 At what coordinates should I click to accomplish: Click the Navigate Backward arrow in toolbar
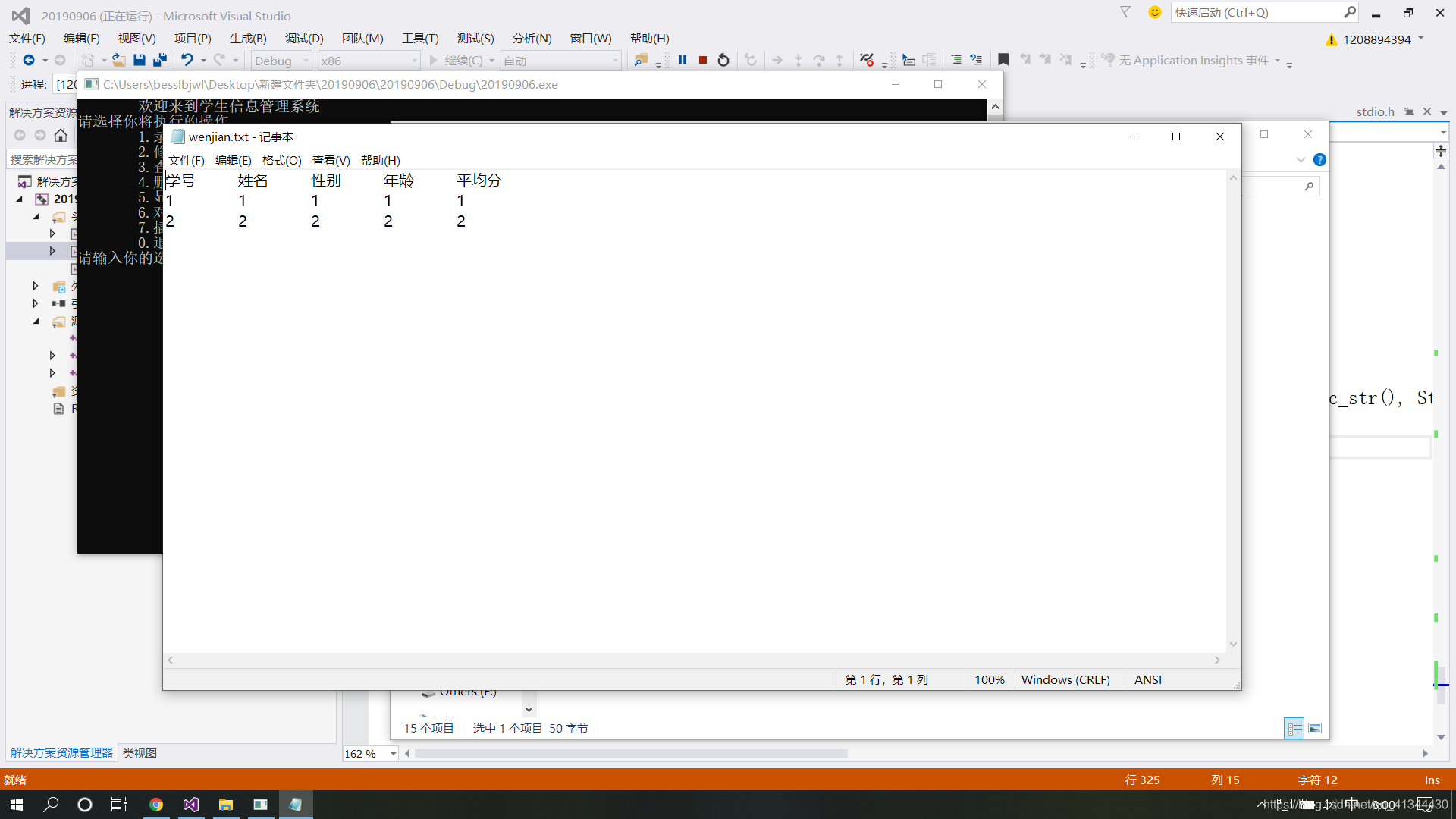click(29, 60)
